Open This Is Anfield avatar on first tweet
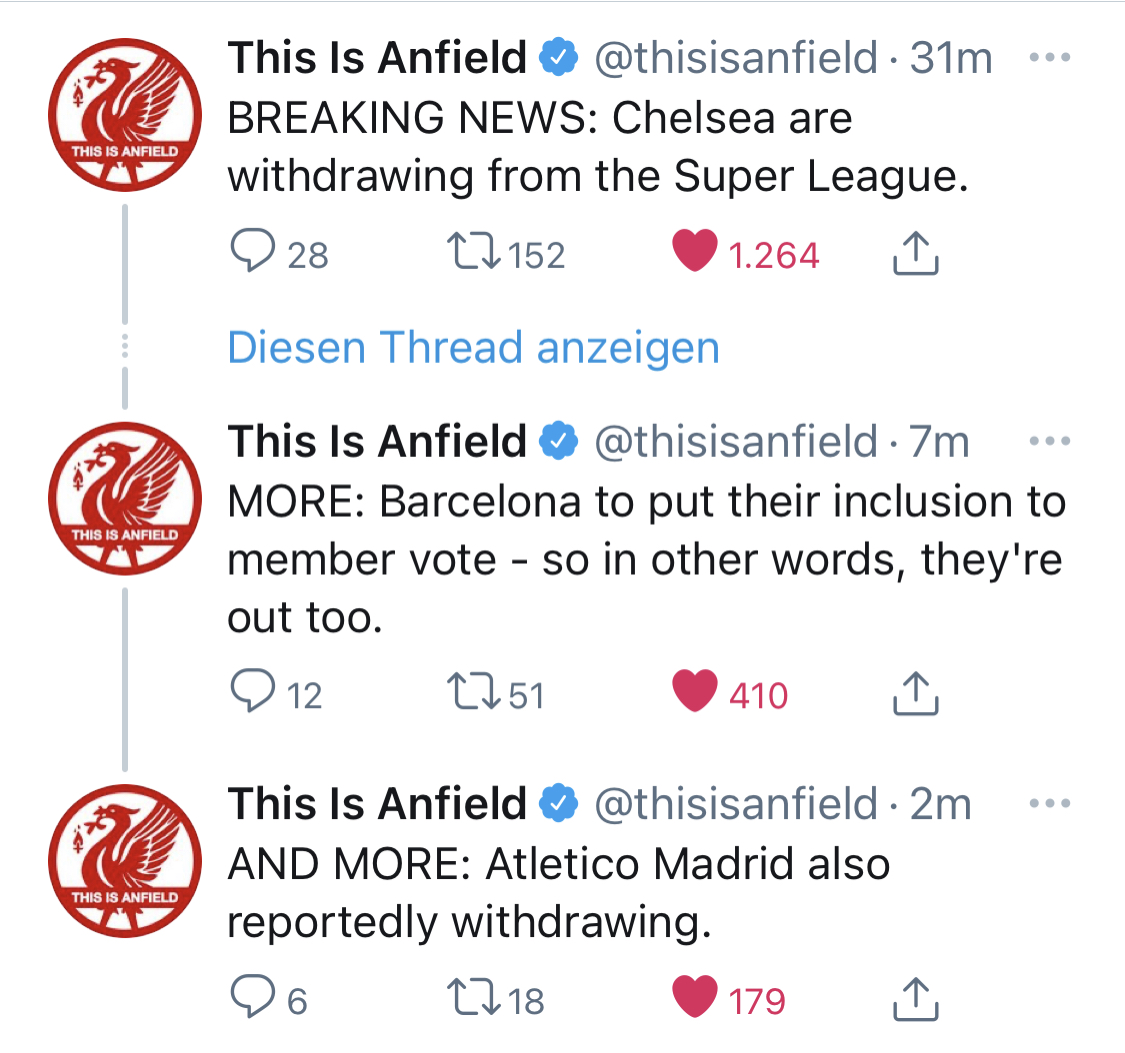 pyautogui.click(x=125, y=115)
